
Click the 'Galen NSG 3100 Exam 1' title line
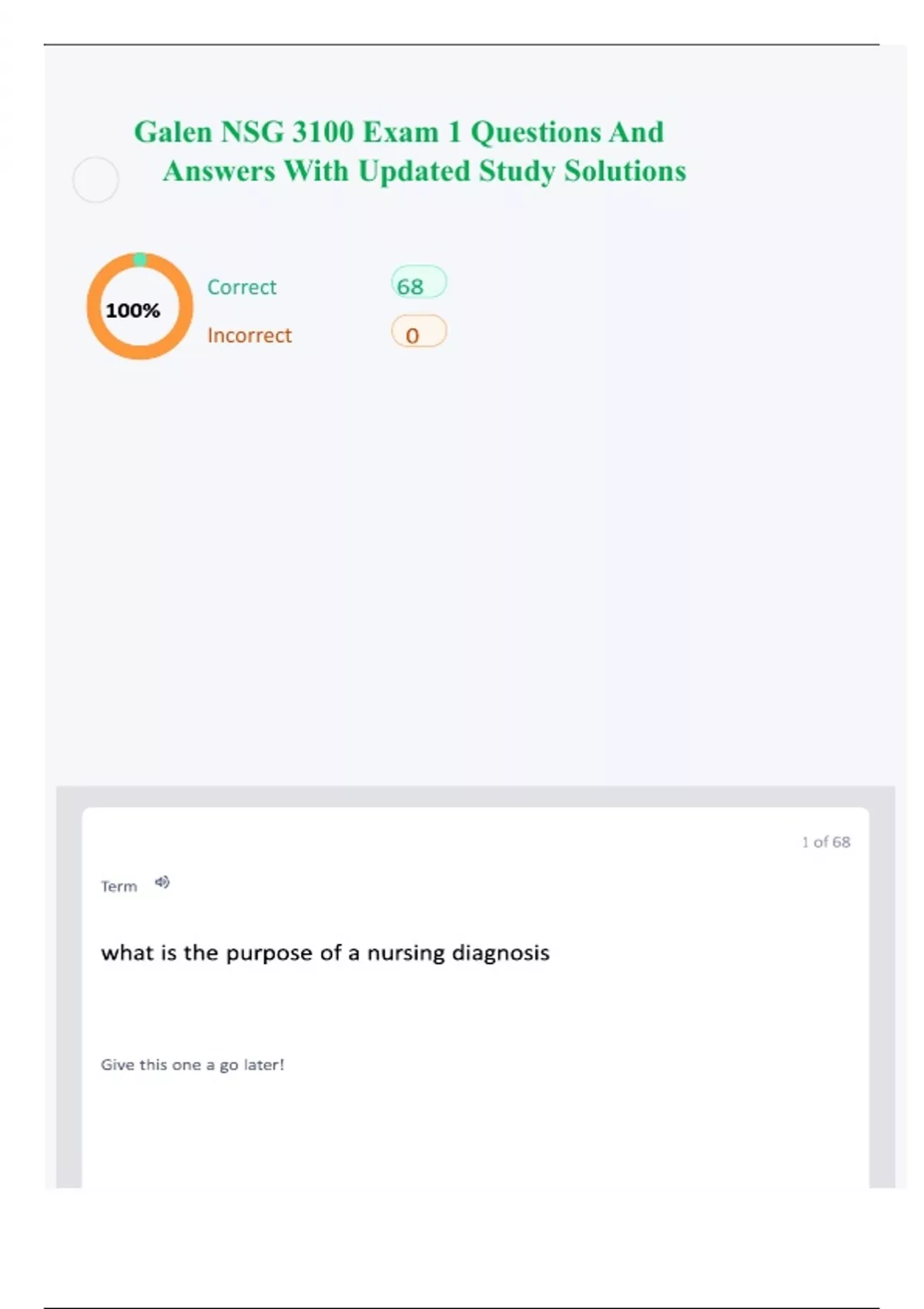[x=399, y=132]
